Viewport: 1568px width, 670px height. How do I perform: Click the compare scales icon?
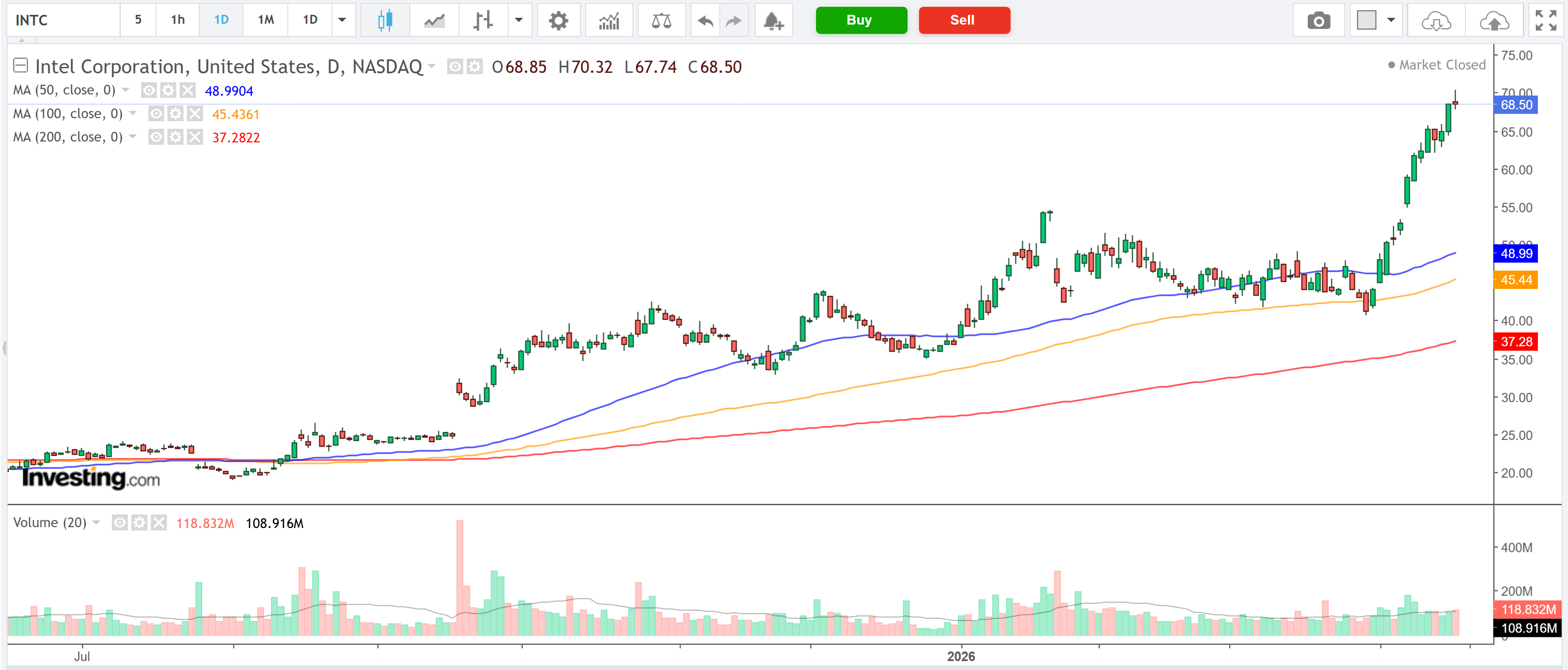click(661, 20)
